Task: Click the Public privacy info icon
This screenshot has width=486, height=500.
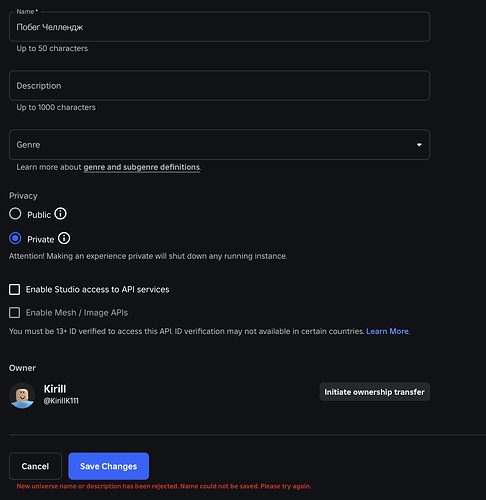Action: [60, 214]
